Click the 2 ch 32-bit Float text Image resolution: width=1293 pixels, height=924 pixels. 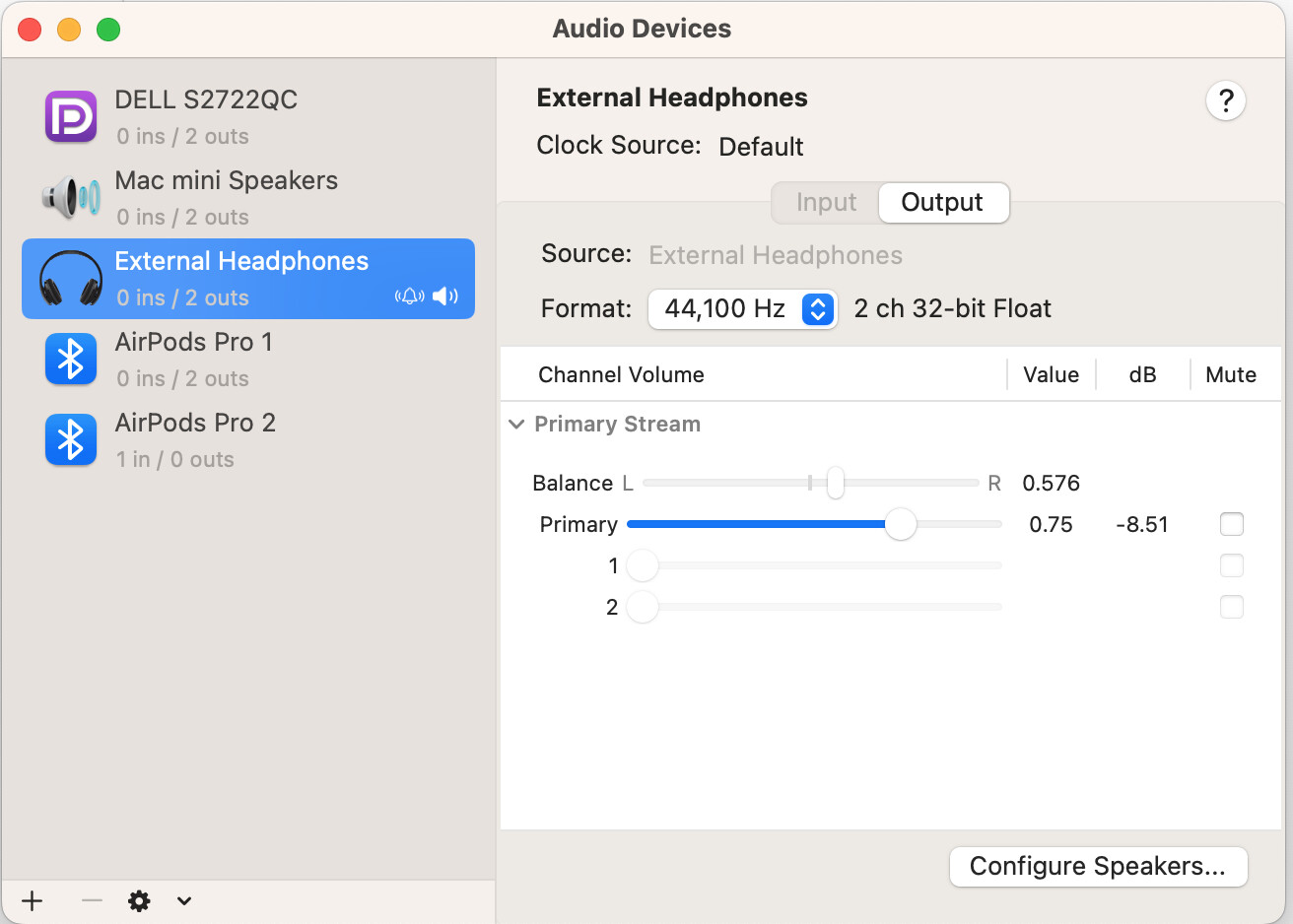coord(952,308)
